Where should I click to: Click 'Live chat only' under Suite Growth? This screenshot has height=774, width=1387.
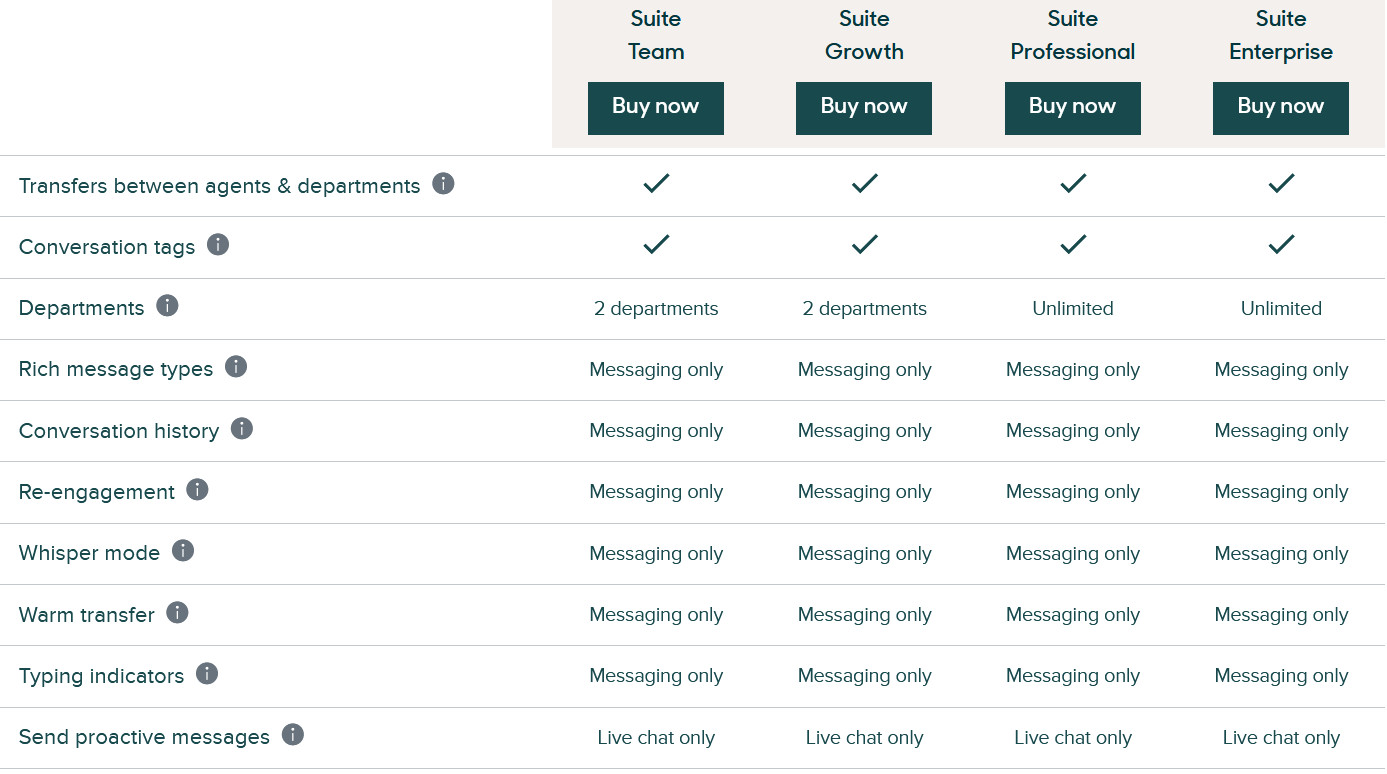point(864,738)
